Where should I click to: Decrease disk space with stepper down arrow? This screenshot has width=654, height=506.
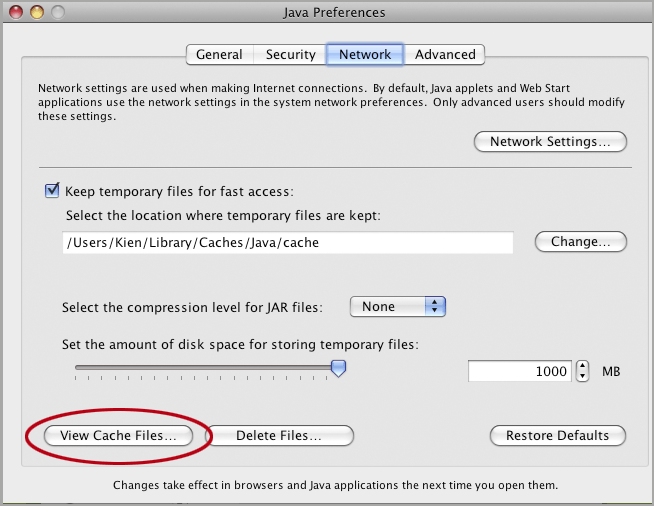point(584,377)
